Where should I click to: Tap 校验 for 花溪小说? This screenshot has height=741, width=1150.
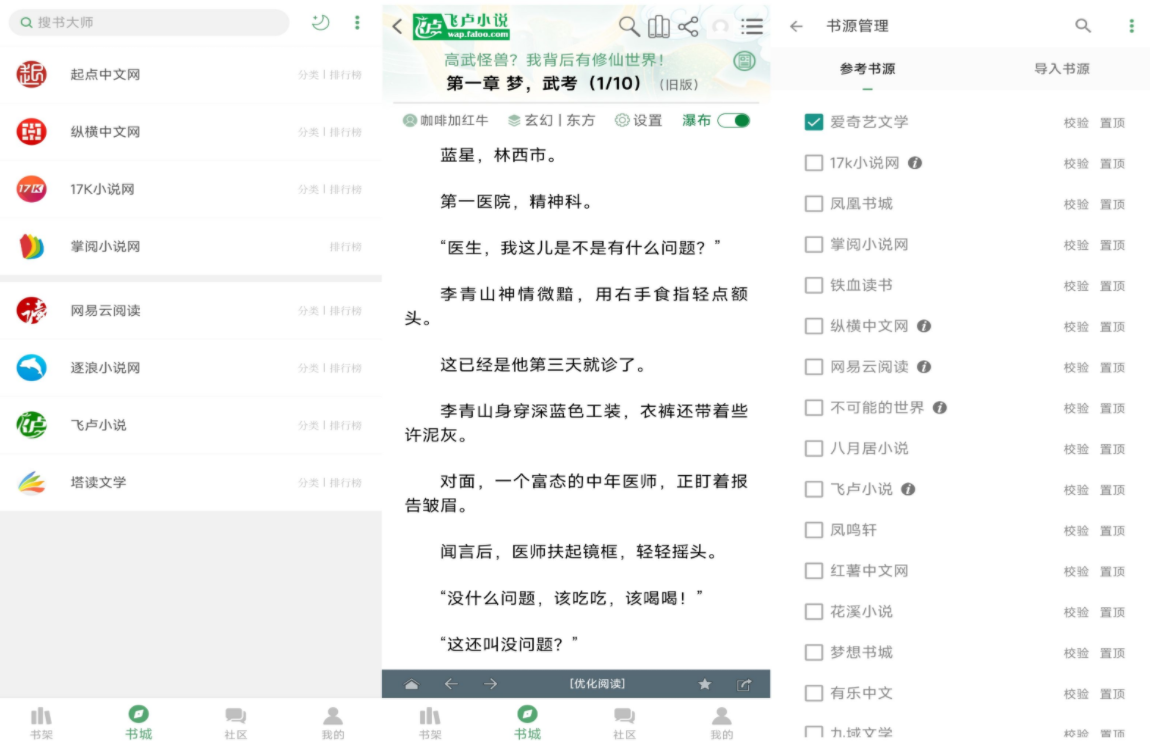point(1076,612)
